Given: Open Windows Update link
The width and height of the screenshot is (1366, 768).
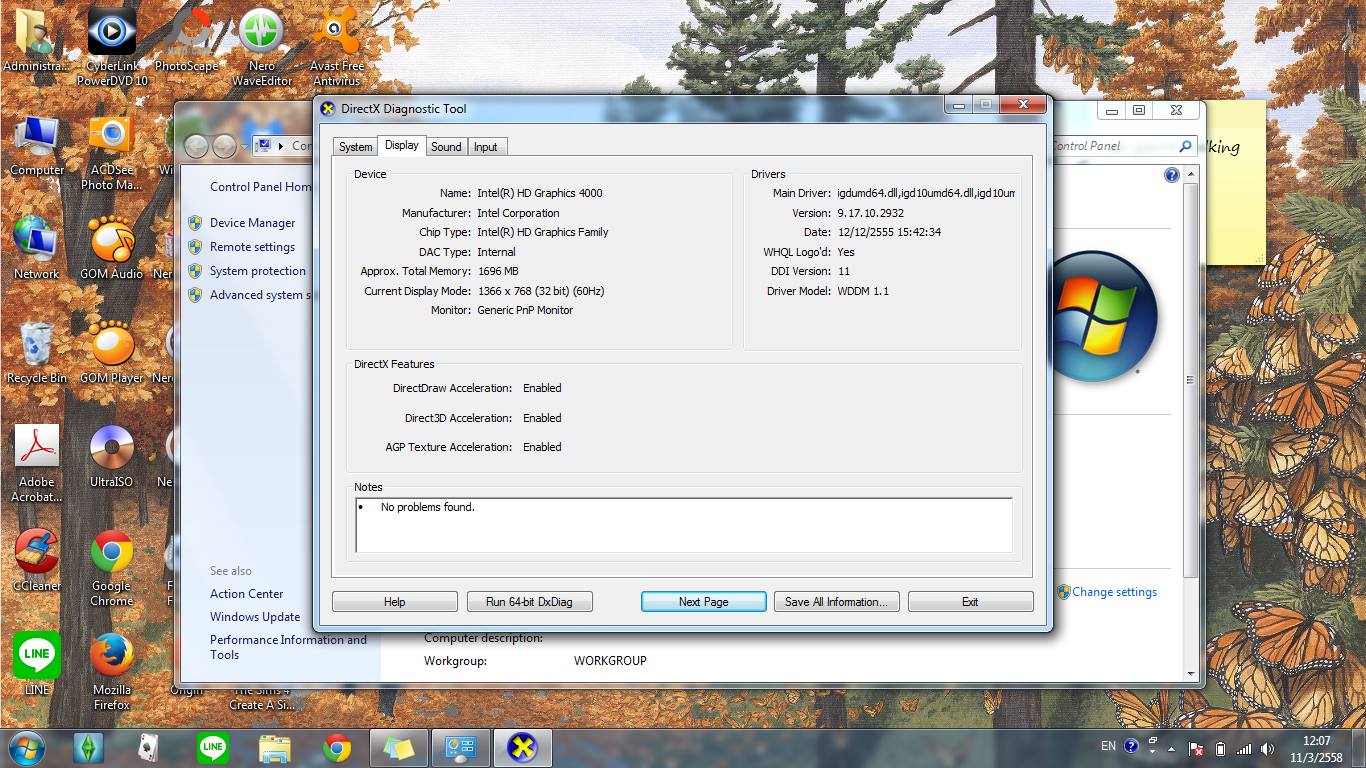Looking at the screenshot, I should [255, 617].
